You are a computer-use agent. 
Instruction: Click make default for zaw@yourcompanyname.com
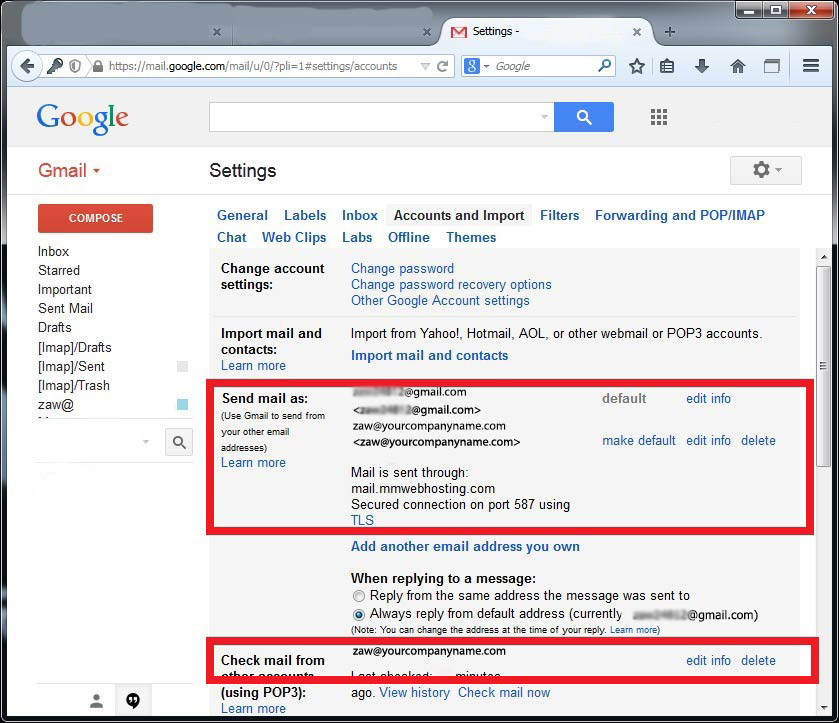639,440
